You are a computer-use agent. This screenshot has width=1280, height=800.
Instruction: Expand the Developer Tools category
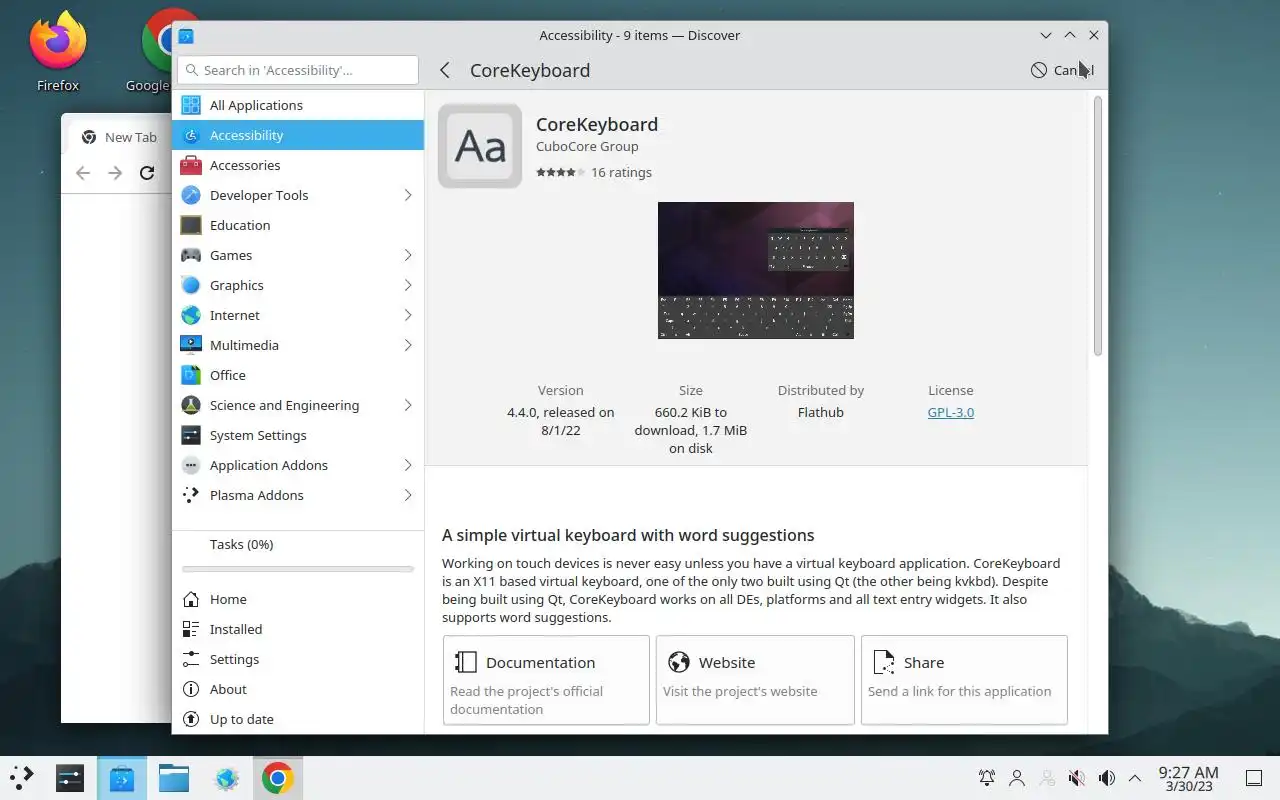tap(408, 195)
